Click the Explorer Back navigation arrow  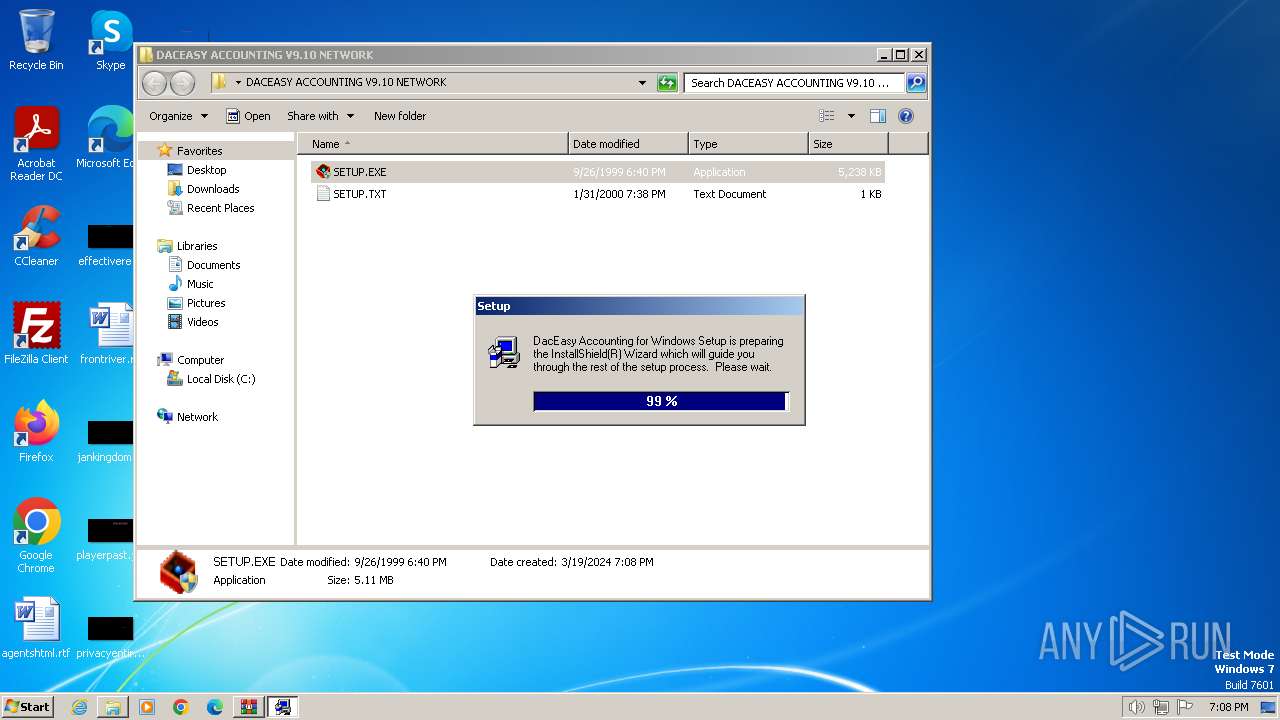point(154,83)
